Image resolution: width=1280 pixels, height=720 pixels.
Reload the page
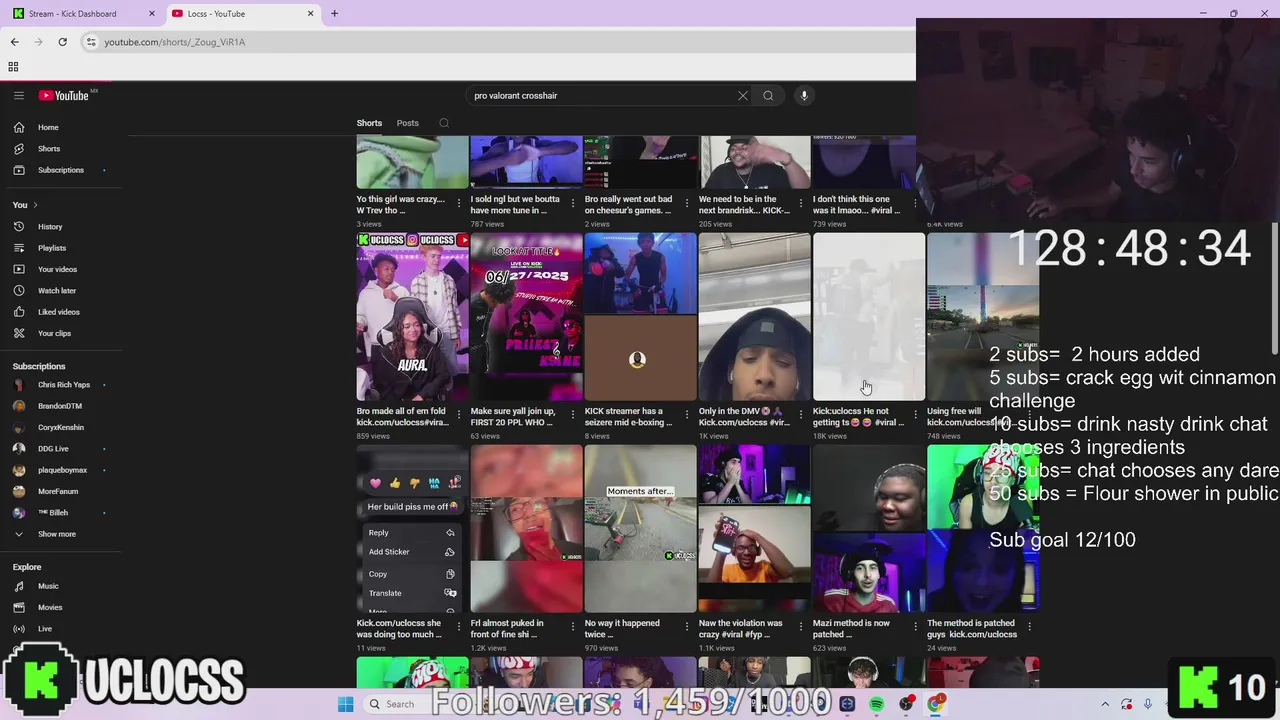[x=62, y=42]
